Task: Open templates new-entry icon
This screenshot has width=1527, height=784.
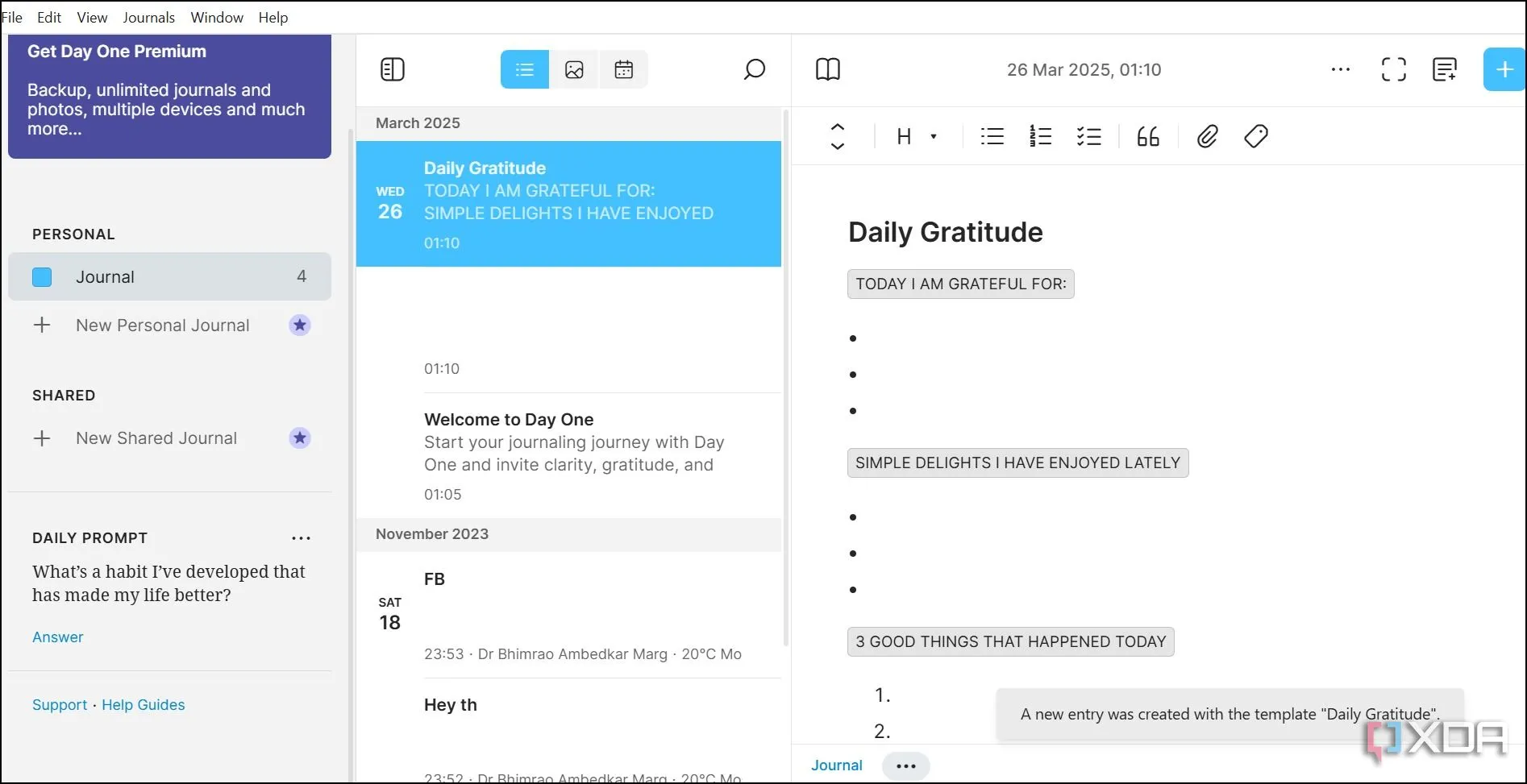Action: coord(1445,69)
